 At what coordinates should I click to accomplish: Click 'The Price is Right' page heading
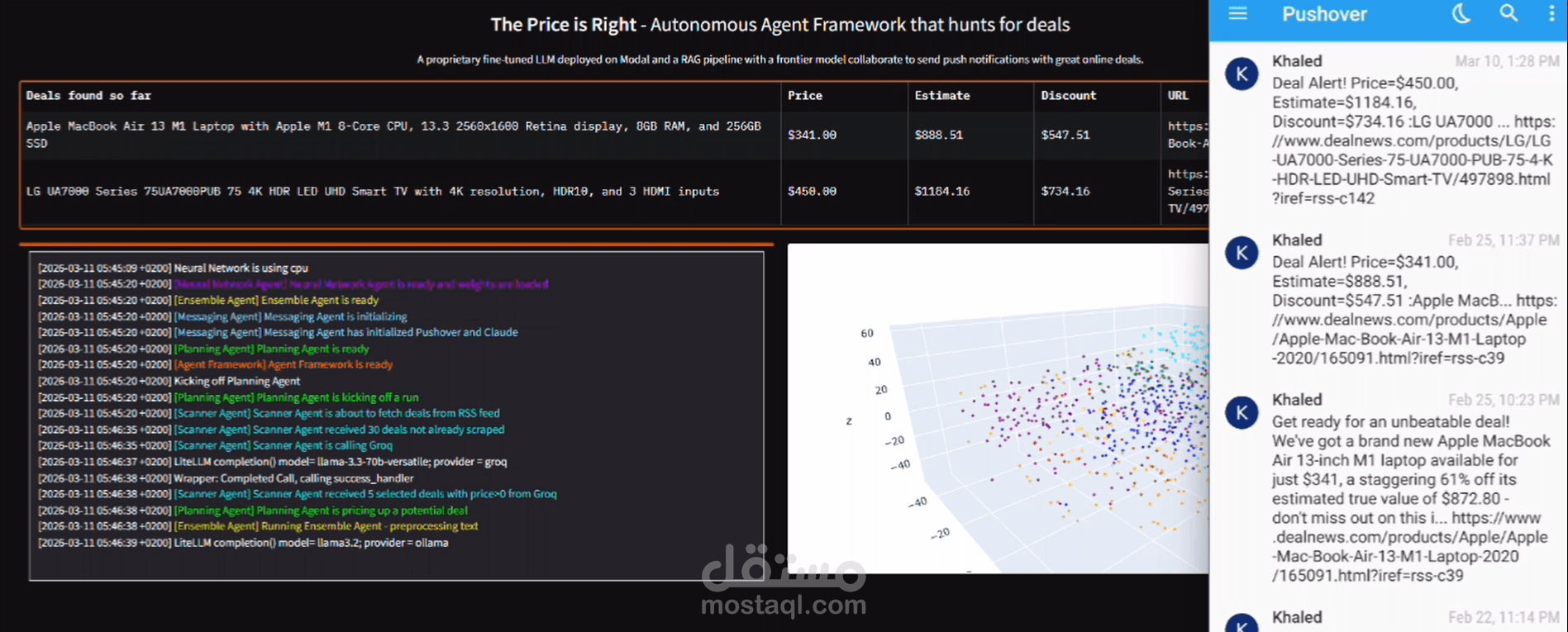click(779, 25)
